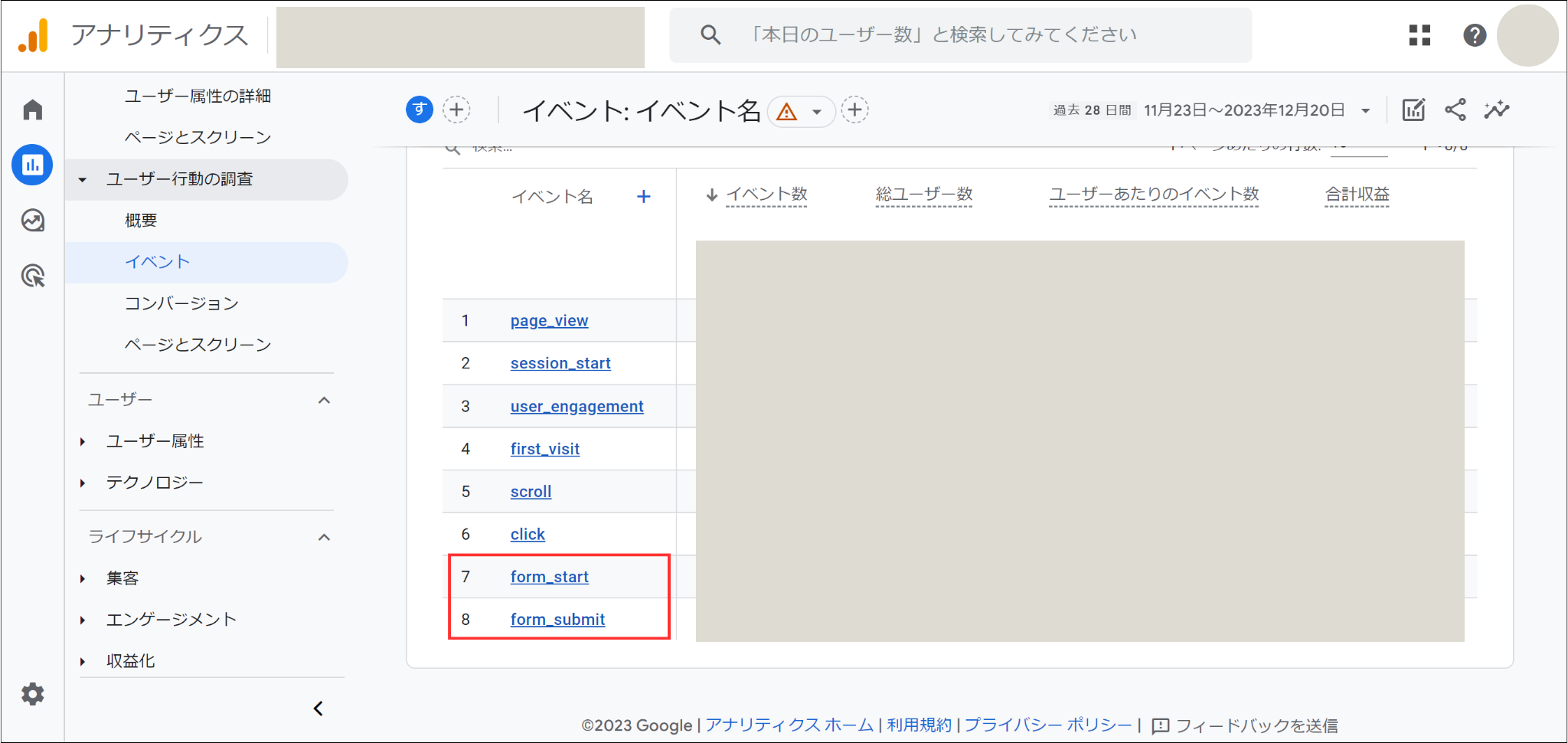Click the フィードバックを送信 footer link

coord(1256,725)
